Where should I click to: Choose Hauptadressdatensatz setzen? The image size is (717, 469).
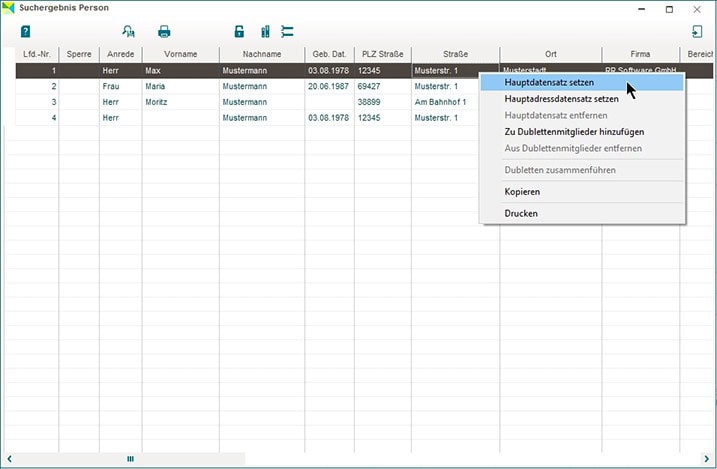(582, 99)
